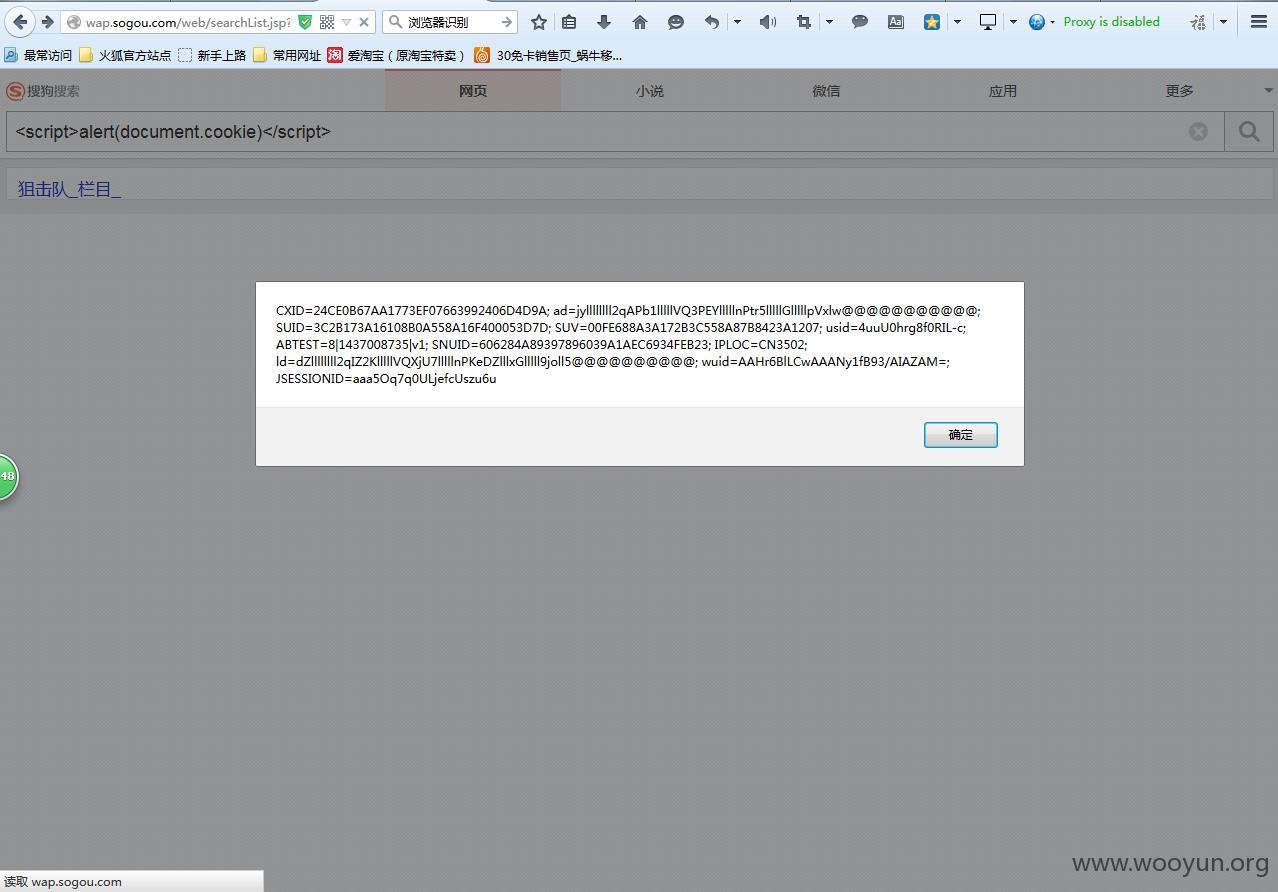Open the 30免卡销售页 bookmark

pyautogui.click(x=548, y=56)
